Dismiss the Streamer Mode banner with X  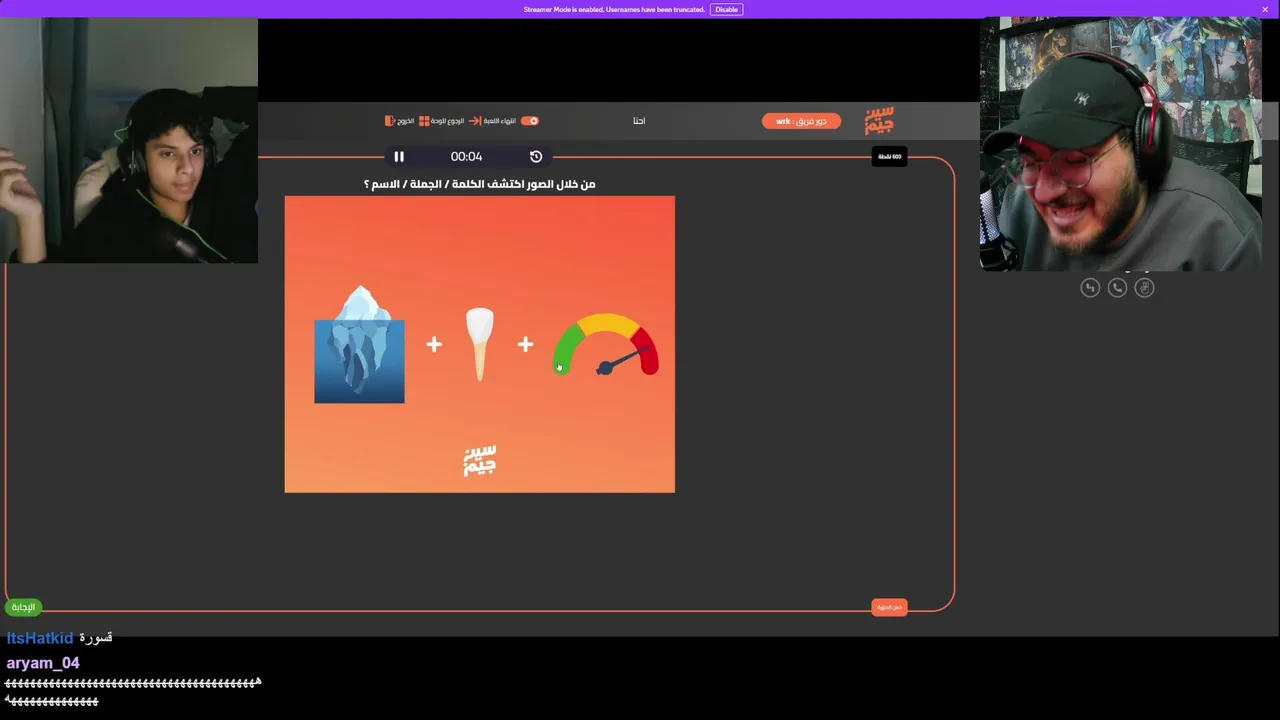click(1264, 9)
